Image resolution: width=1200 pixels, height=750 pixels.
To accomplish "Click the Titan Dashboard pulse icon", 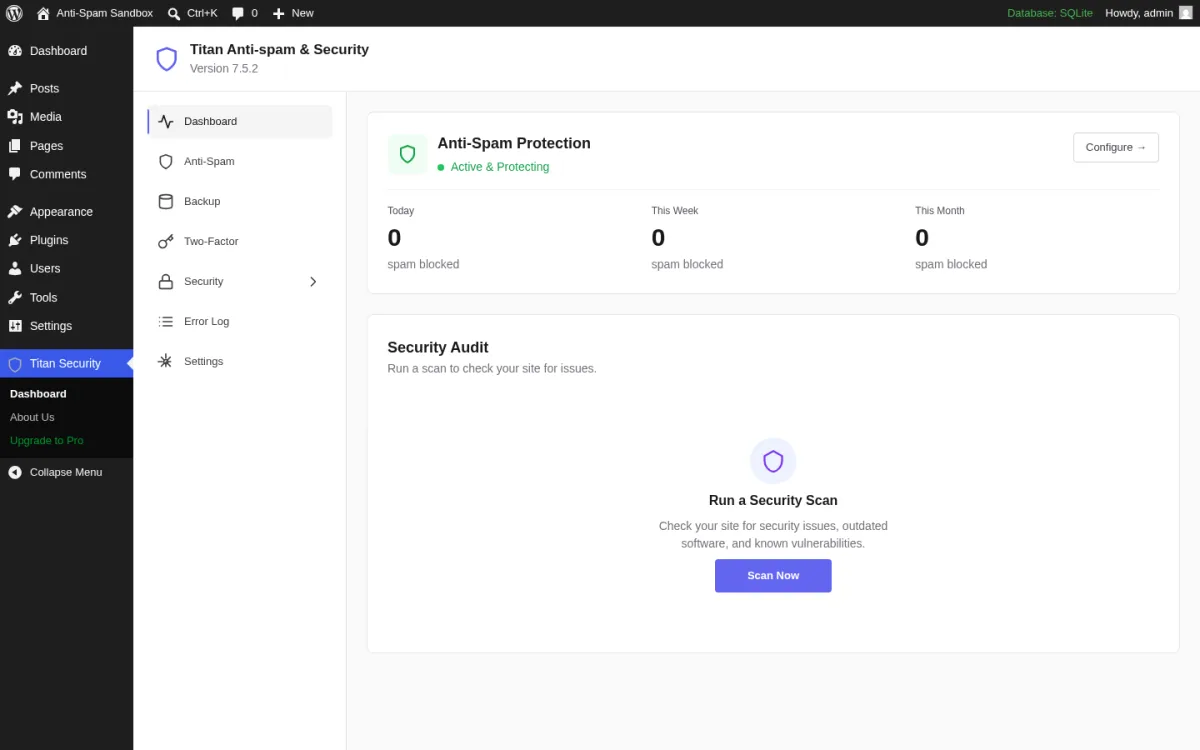I will pos(166,121).
